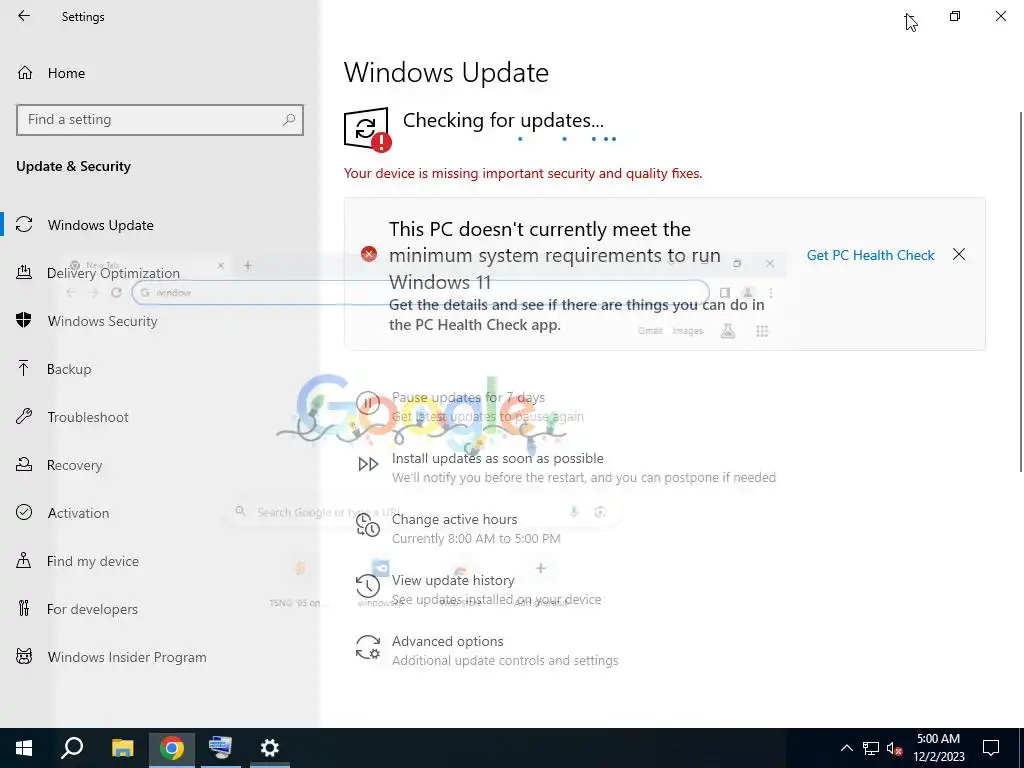Click the Get PC Health Check link

(x=871, y=255)
